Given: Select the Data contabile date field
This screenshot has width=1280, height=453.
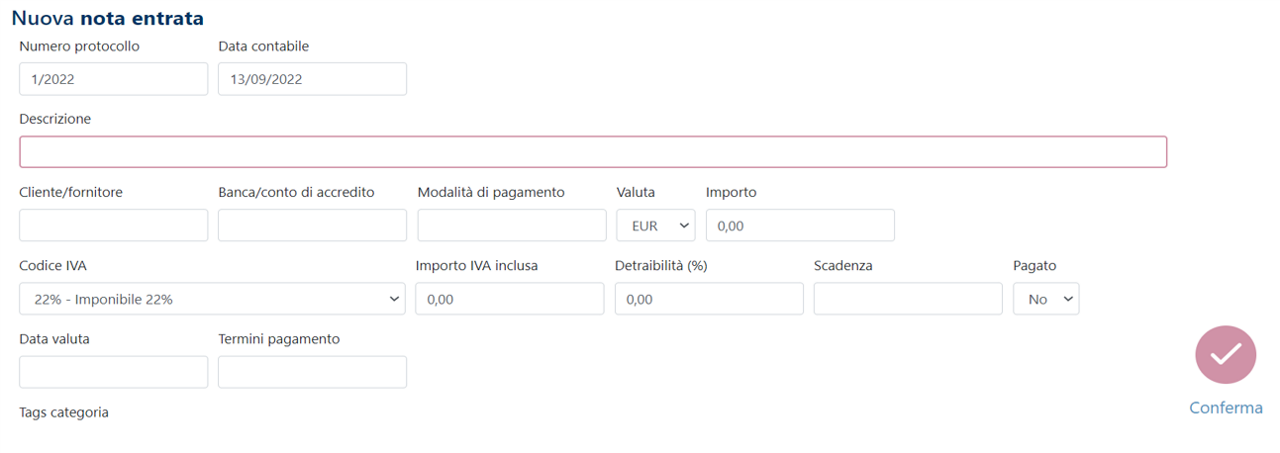Looking at the screenshot, I should (x=312, y=79).
